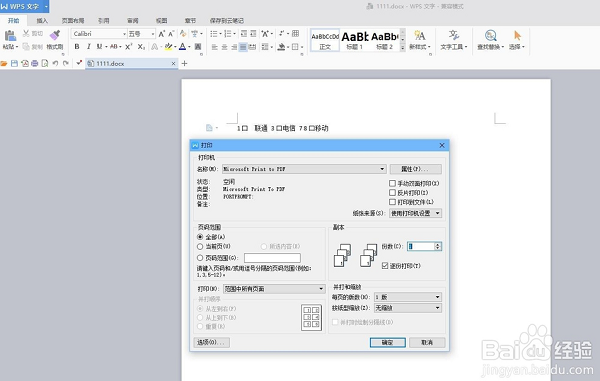Check manual duplex printing box

coord(392,184)
